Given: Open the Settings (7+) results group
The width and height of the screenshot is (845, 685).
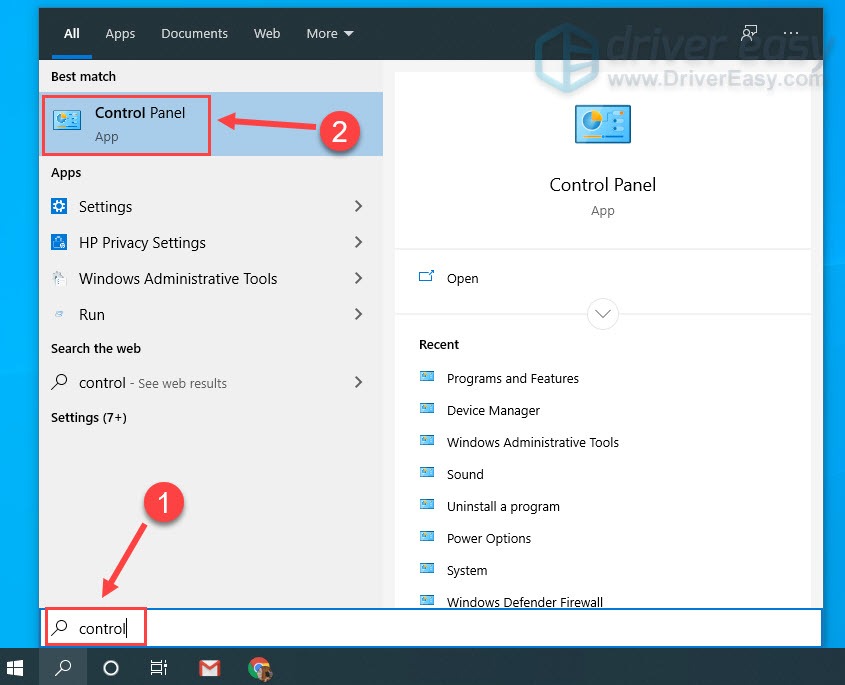Looking at the screenshot, I should pyautogui.click(x=89, y=418).
